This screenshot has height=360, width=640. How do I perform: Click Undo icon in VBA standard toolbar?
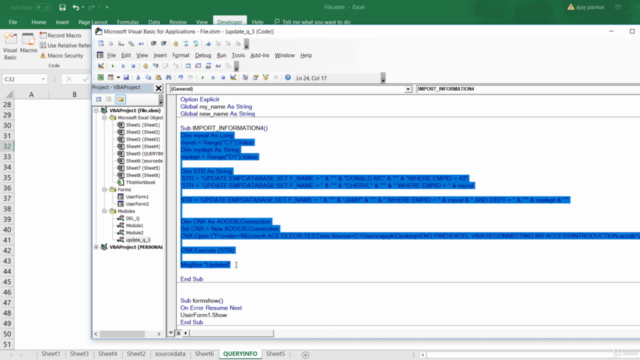tap(180, 78)
